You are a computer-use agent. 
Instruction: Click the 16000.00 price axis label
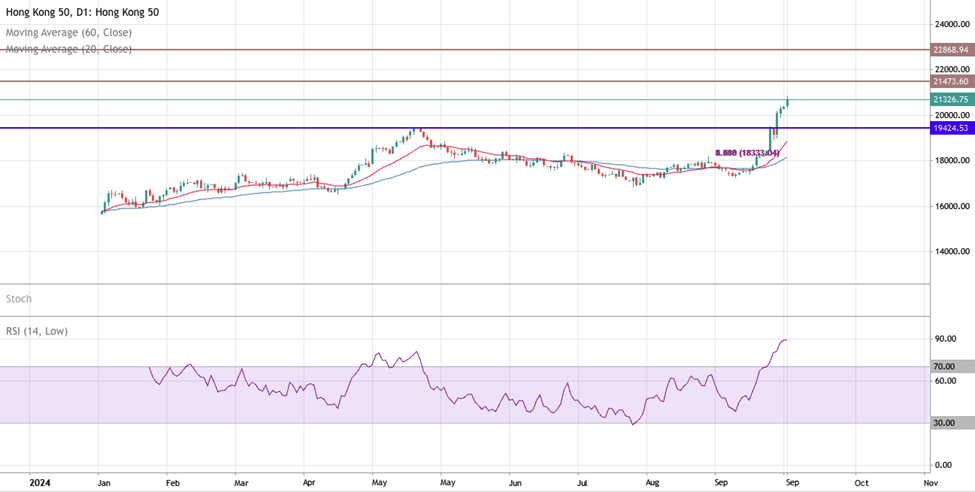pos(951,207)
